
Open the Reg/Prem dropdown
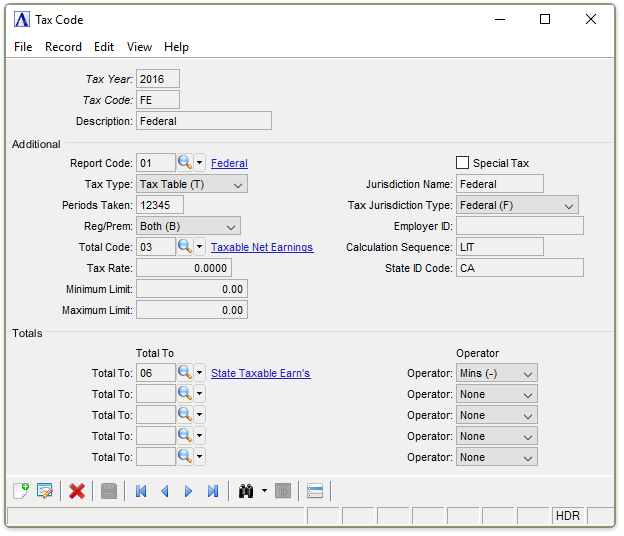click(x=188, y=226)
